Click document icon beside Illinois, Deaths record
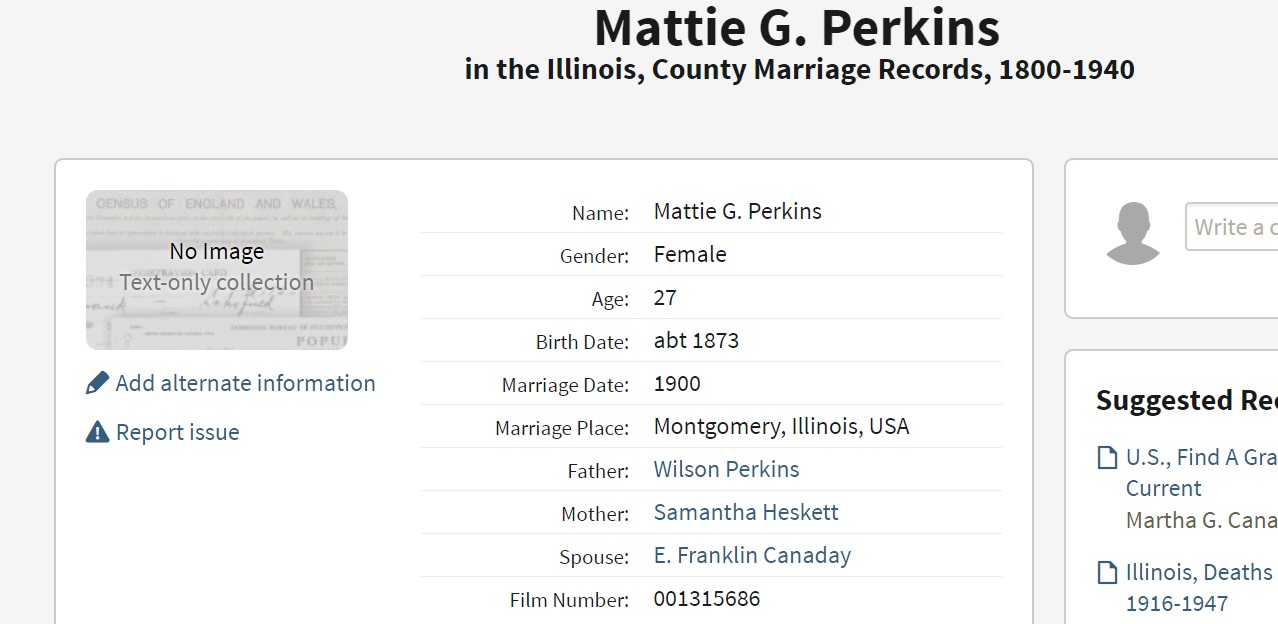 point(1107,573)
